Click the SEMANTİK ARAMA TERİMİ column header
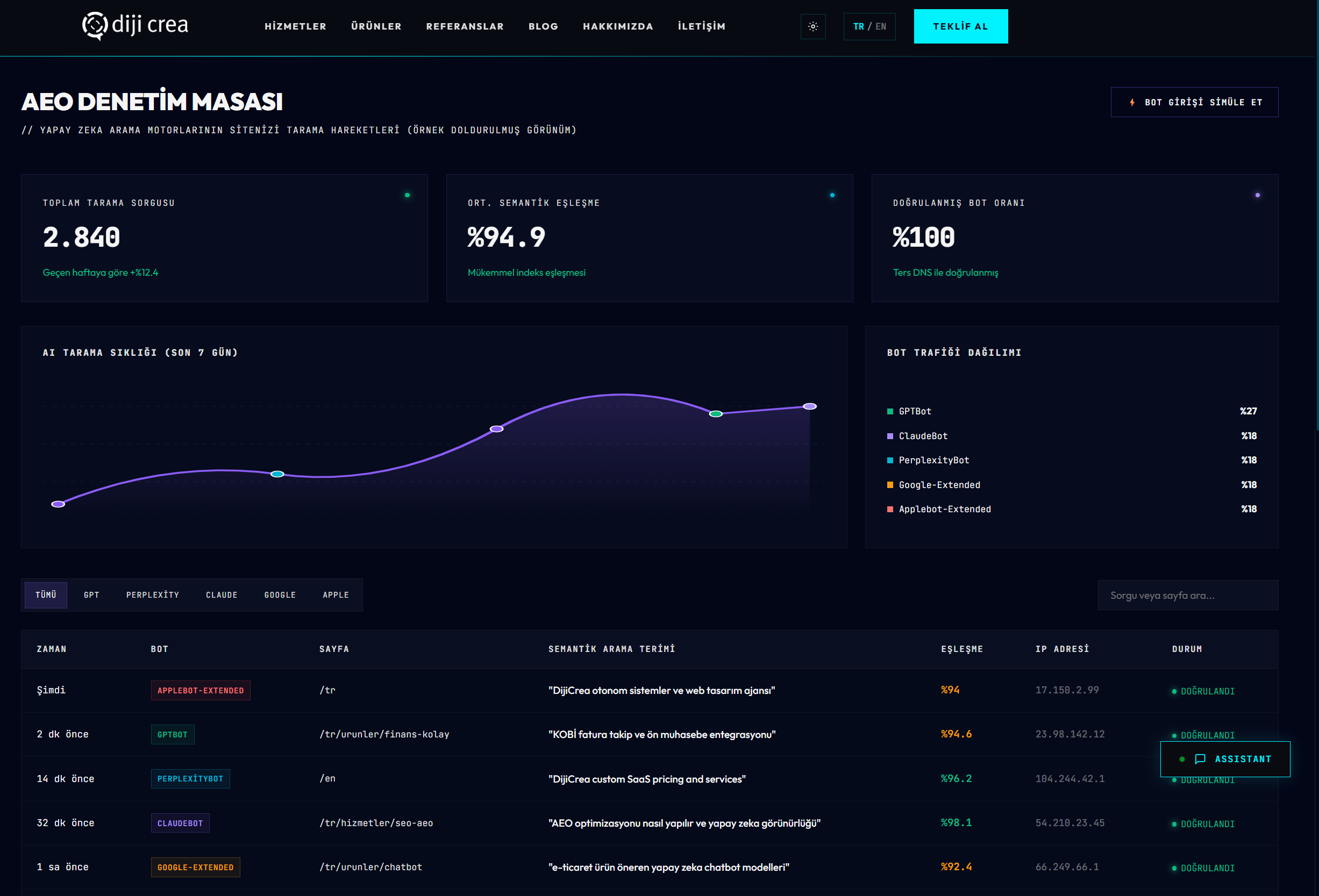The width and height of the screenshot is (1319, 896). point(611,649)
